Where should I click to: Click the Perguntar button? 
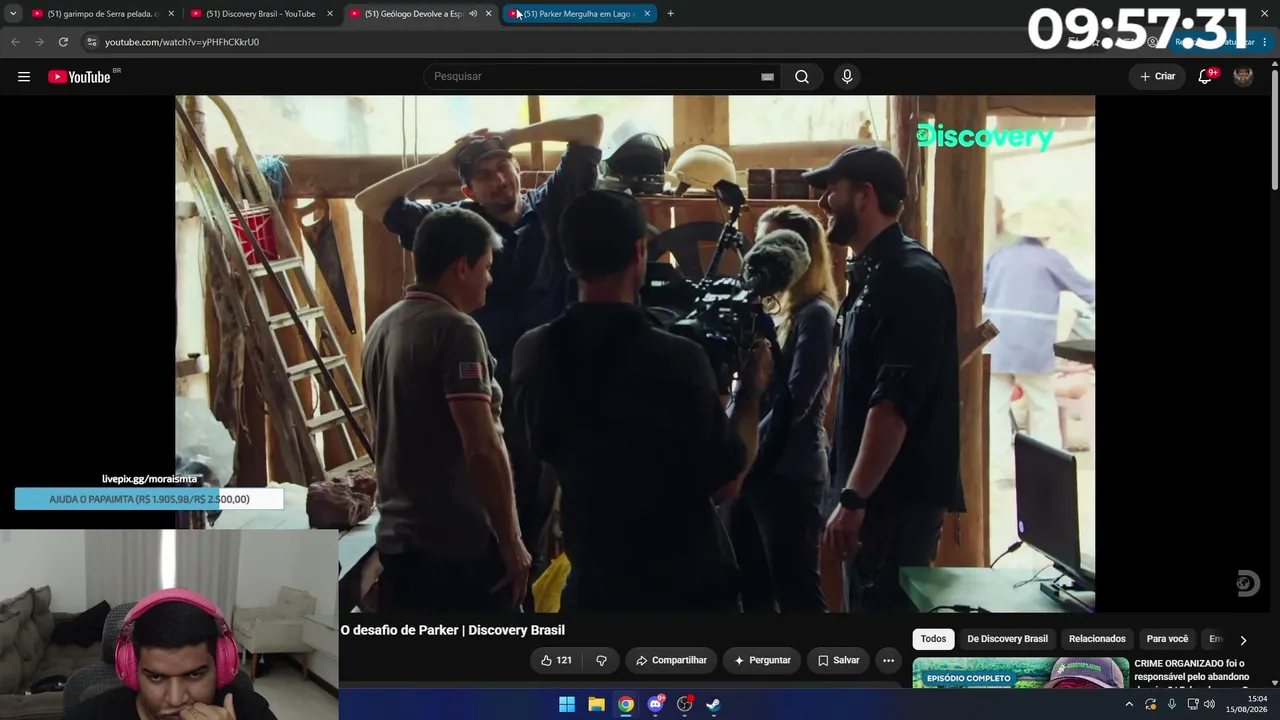click(x=762, y=660)
